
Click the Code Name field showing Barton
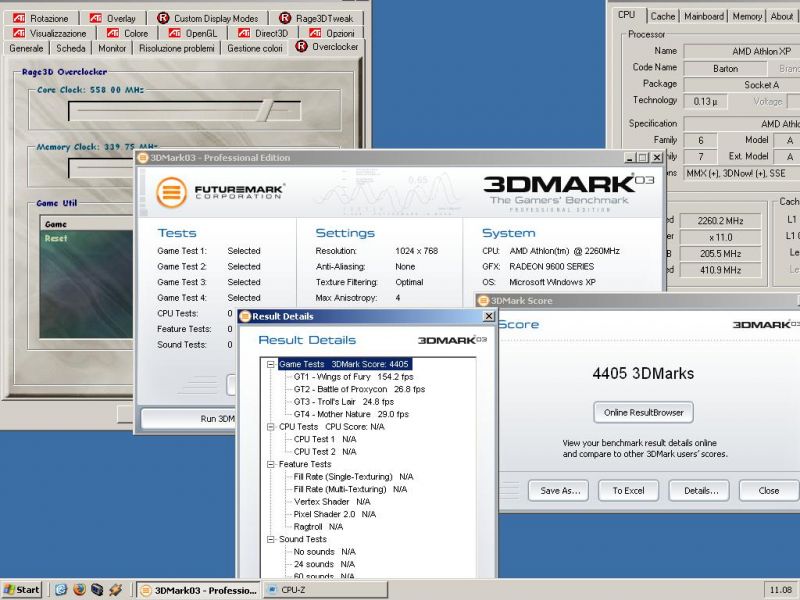[725, 68]
